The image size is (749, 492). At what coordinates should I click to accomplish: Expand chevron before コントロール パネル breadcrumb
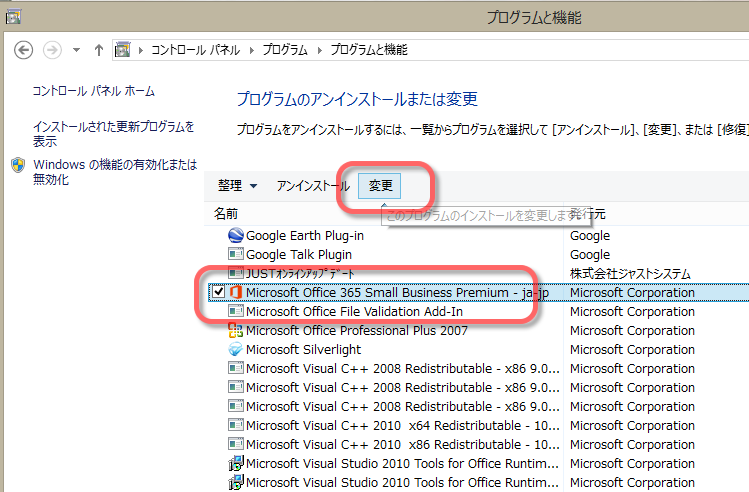click(x=141, y=50)
